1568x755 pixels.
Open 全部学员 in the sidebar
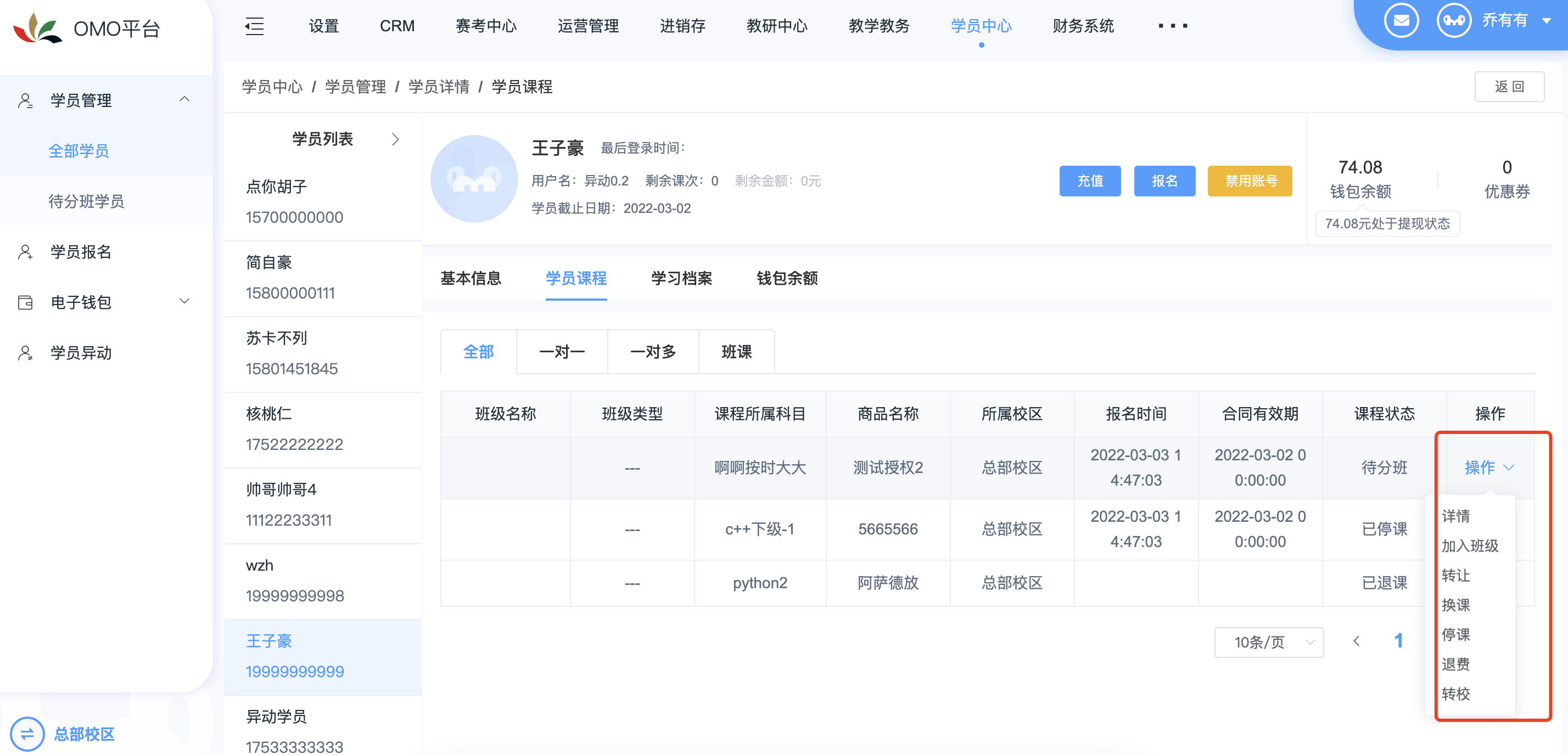(79, 151)
